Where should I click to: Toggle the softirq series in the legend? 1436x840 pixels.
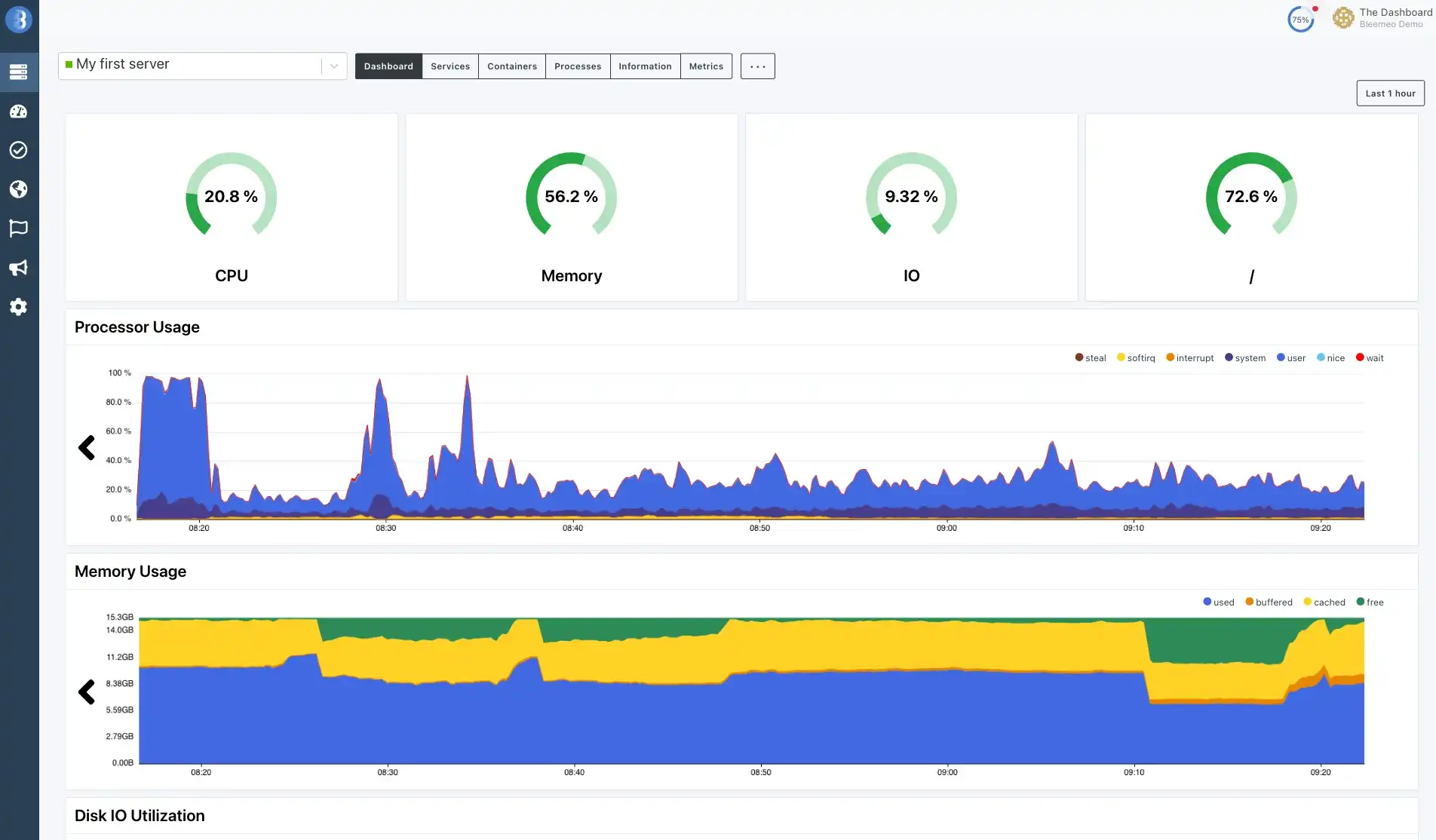pyautogui.click(x=1136, y=358)
